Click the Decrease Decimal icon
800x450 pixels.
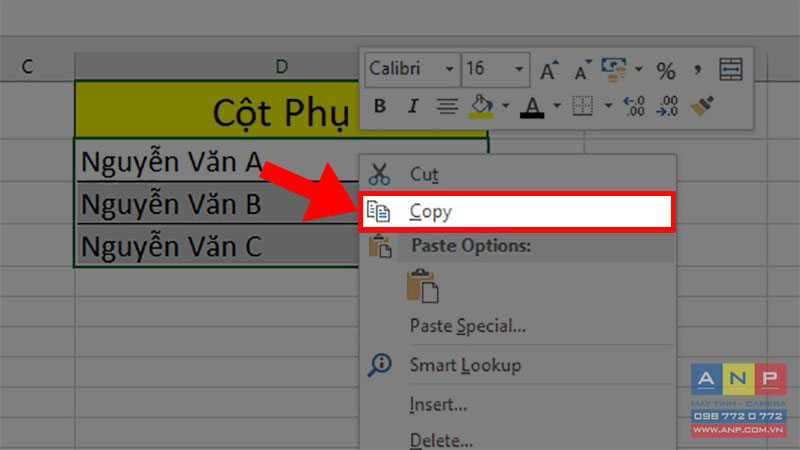click(668, 106)
